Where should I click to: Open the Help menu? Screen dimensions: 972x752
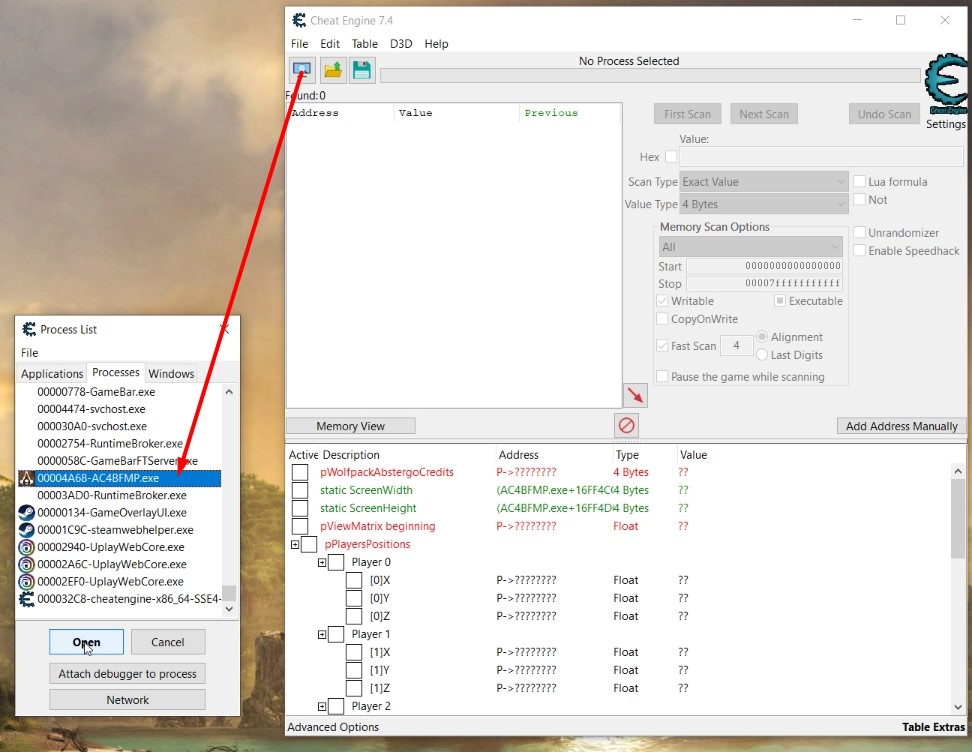coord(436,43)
